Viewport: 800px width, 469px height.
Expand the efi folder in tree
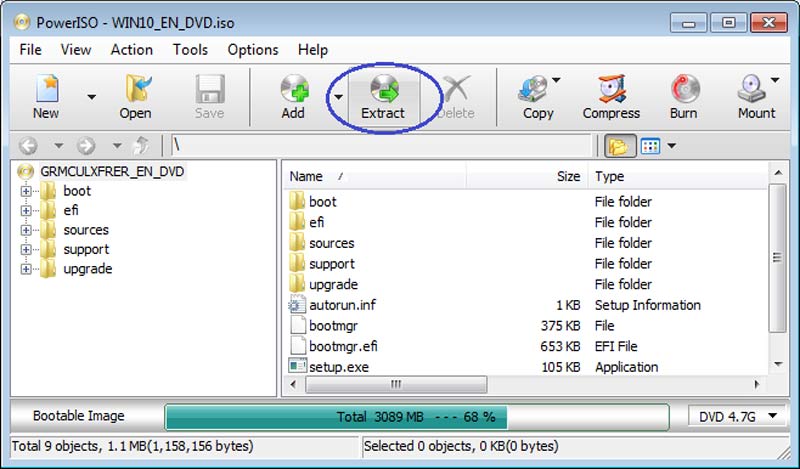coord(26,211)
